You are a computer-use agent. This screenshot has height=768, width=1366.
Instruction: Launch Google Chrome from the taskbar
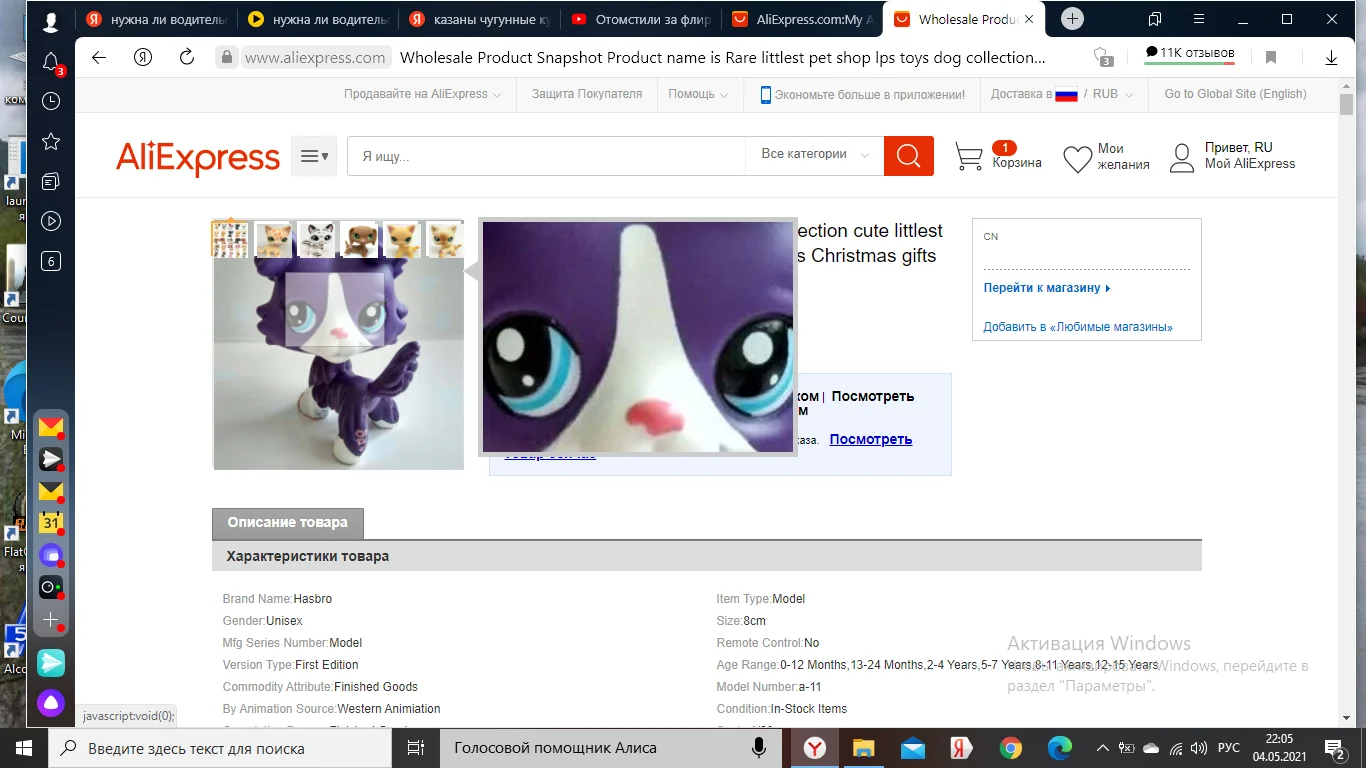pyautogui.click(x=1011, y=748)
